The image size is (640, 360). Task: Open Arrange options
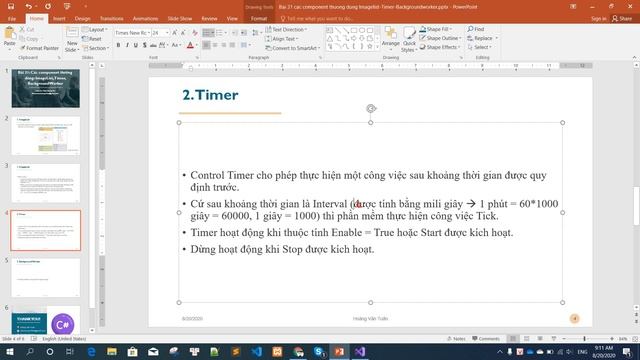(x=391, y=38)
